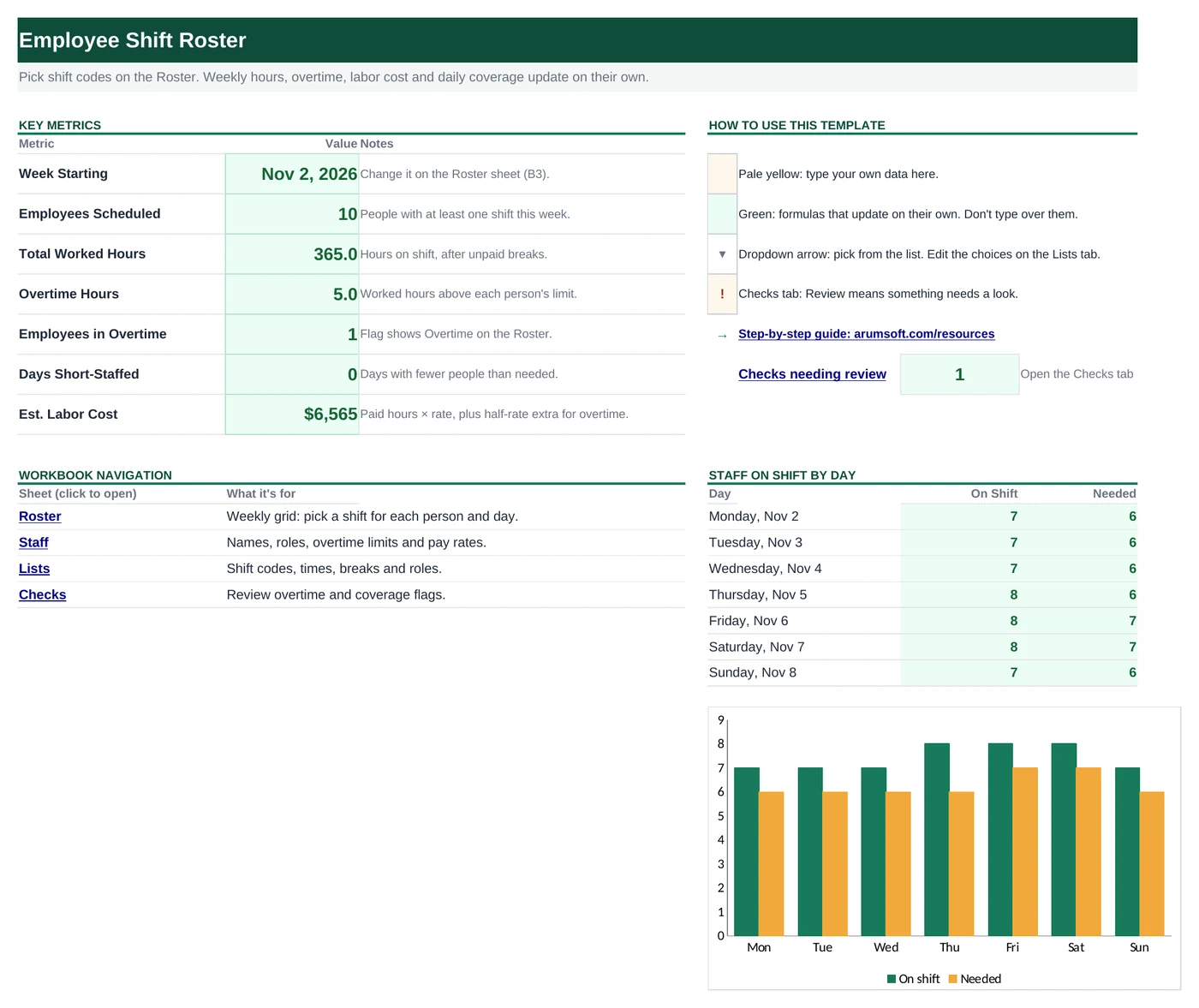Click the orange Fri Needed bar in chart
Viewport: 1199px width, 1008px height.
click(x=1025, y=851)
